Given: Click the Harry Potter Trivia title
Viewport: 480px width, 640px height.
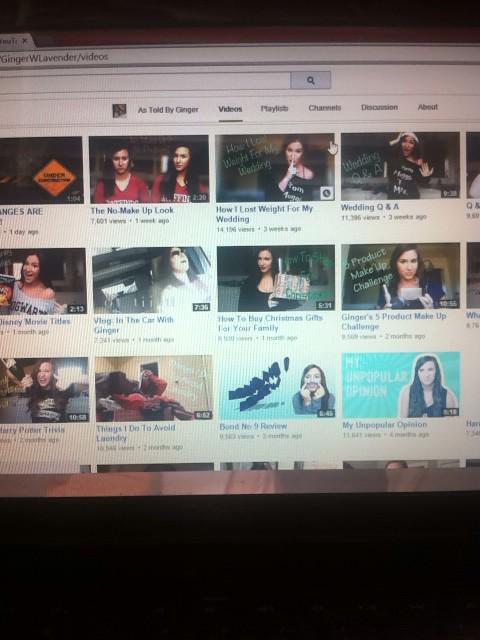Looking at the screenshot, I should (x=33, y=430).
